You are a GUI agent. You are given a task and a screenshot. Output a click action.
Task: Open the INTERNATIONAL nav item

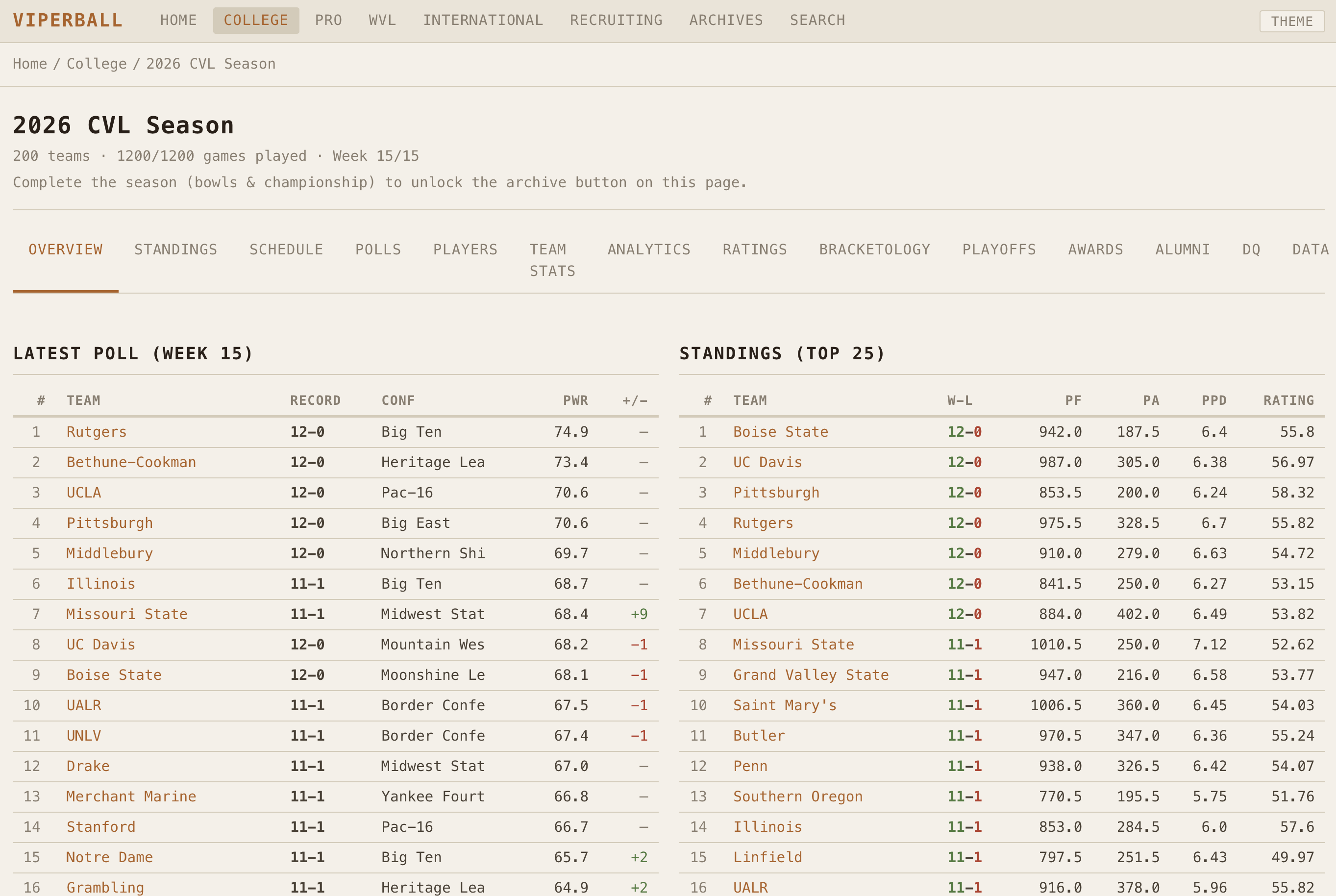coord(483,21)
